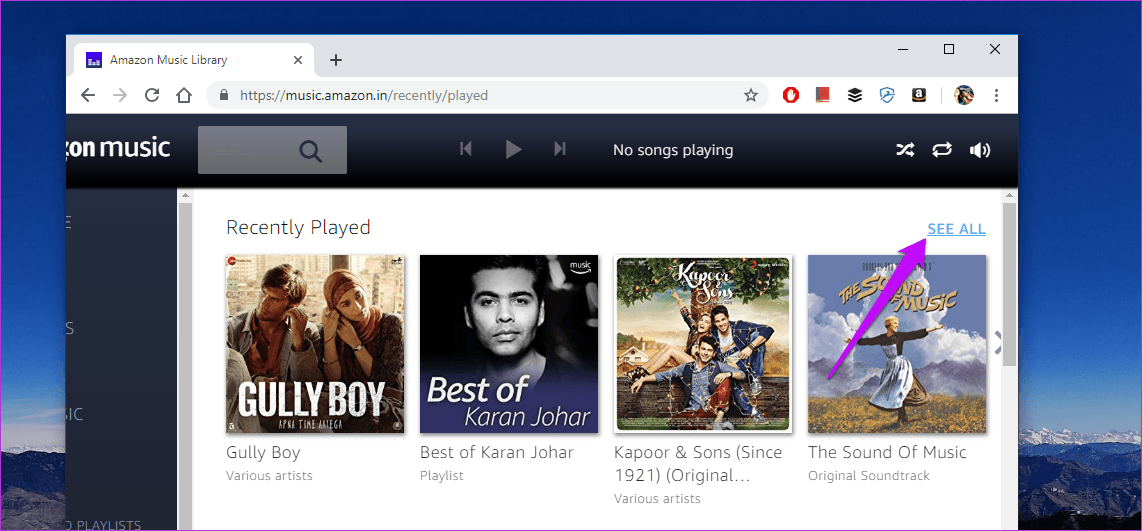Select the Amazon Music Library tab
Screen dimensions: 1142x531
[x=193, y=60]
